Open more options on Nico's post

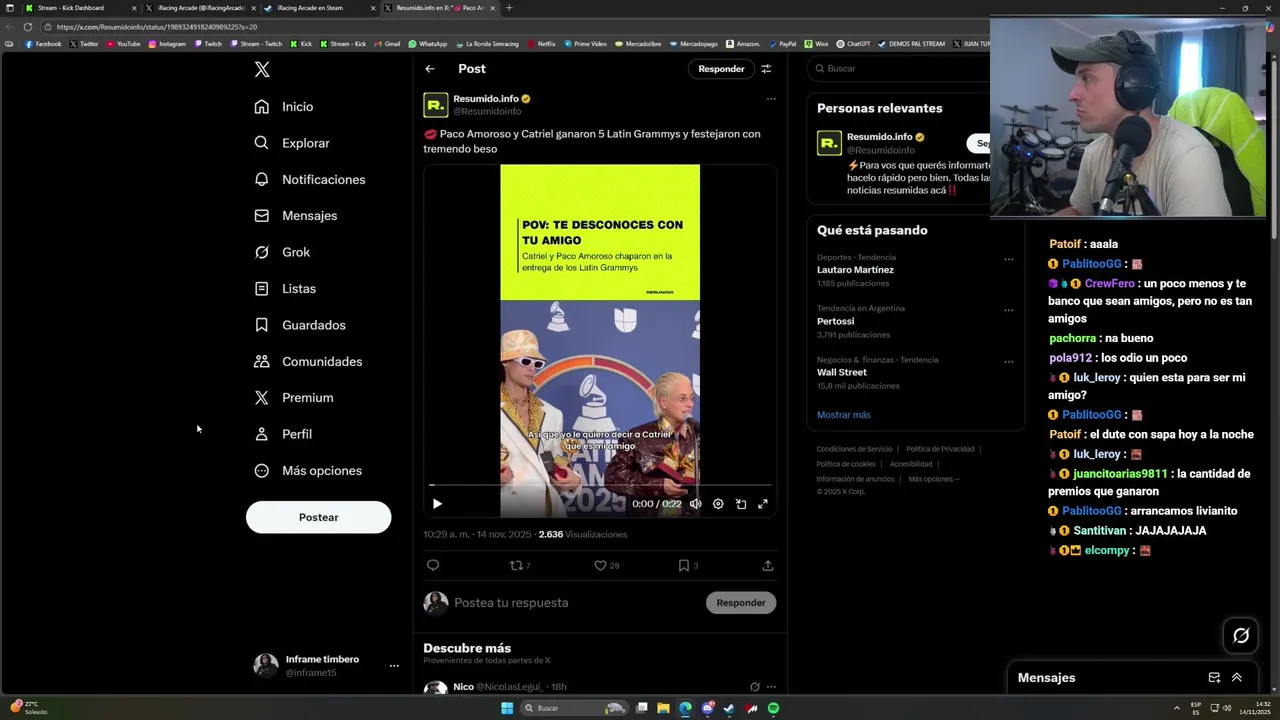pyautogui.click(x=771, y=687)
